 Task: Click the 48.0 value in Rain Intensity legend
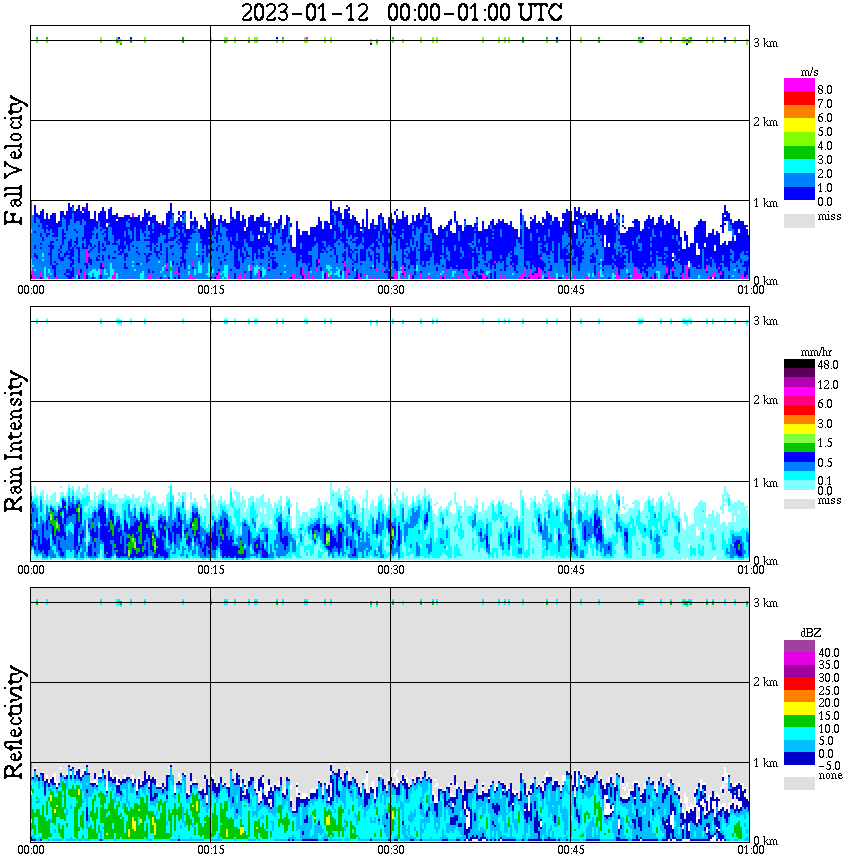click(x=828, y=365)
